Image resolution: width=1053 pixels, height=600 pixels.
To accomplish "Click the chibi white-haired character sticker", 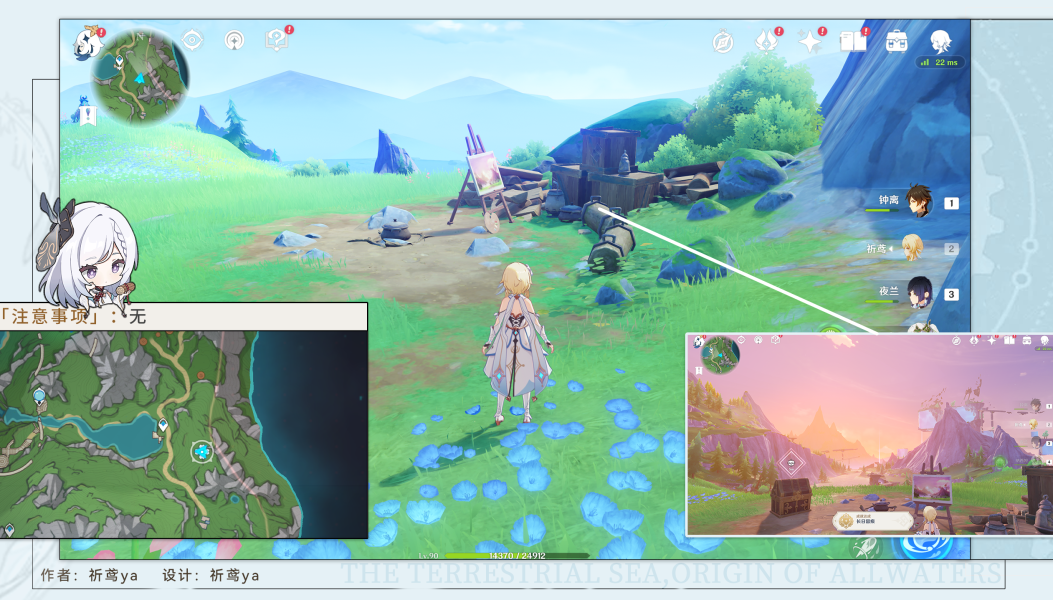I will tap(86, 253).
